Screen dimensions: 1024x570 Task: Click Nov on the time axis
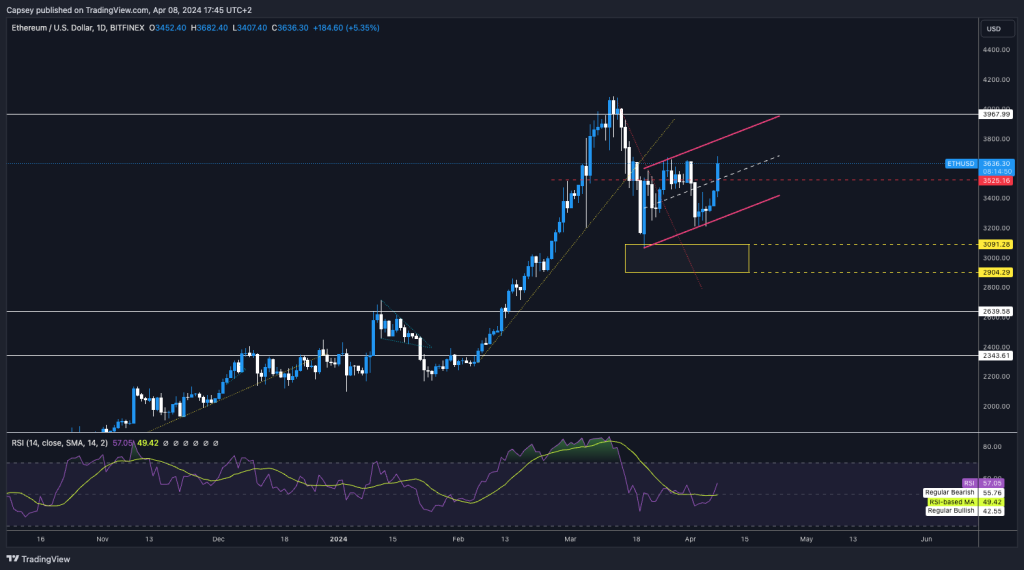[x=102, y=539]
